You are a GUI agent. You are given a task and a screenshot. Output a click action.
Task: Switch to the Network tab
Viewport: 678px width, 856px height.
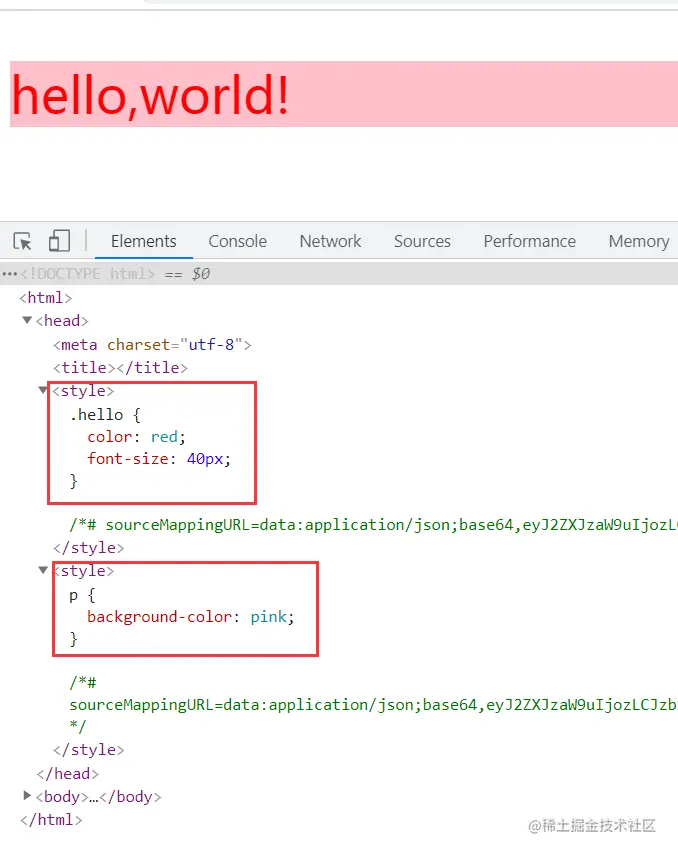point(330,241)
